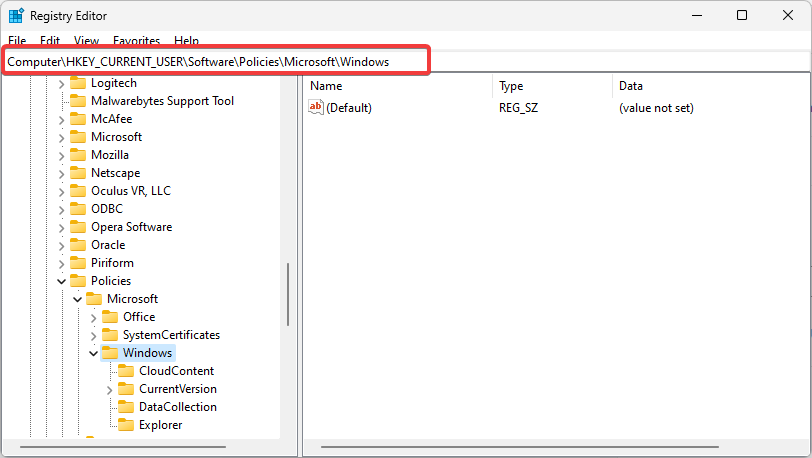
Task: Click the CurrentVersion folder icon
Action: click(x=126, y=389)
